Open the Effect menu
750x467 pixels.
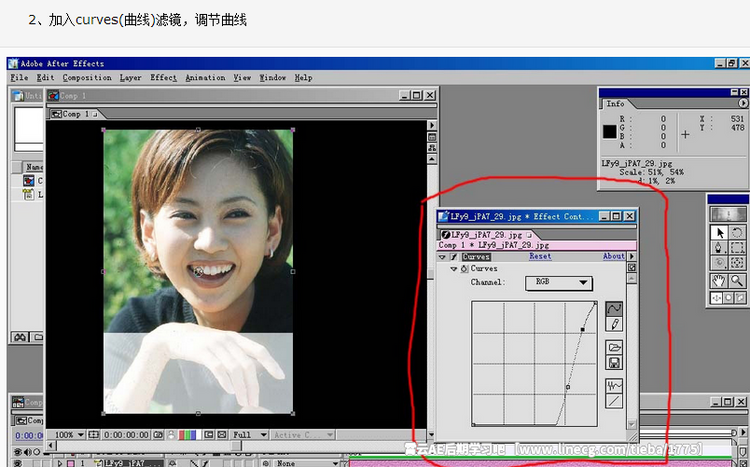(164, 78)
